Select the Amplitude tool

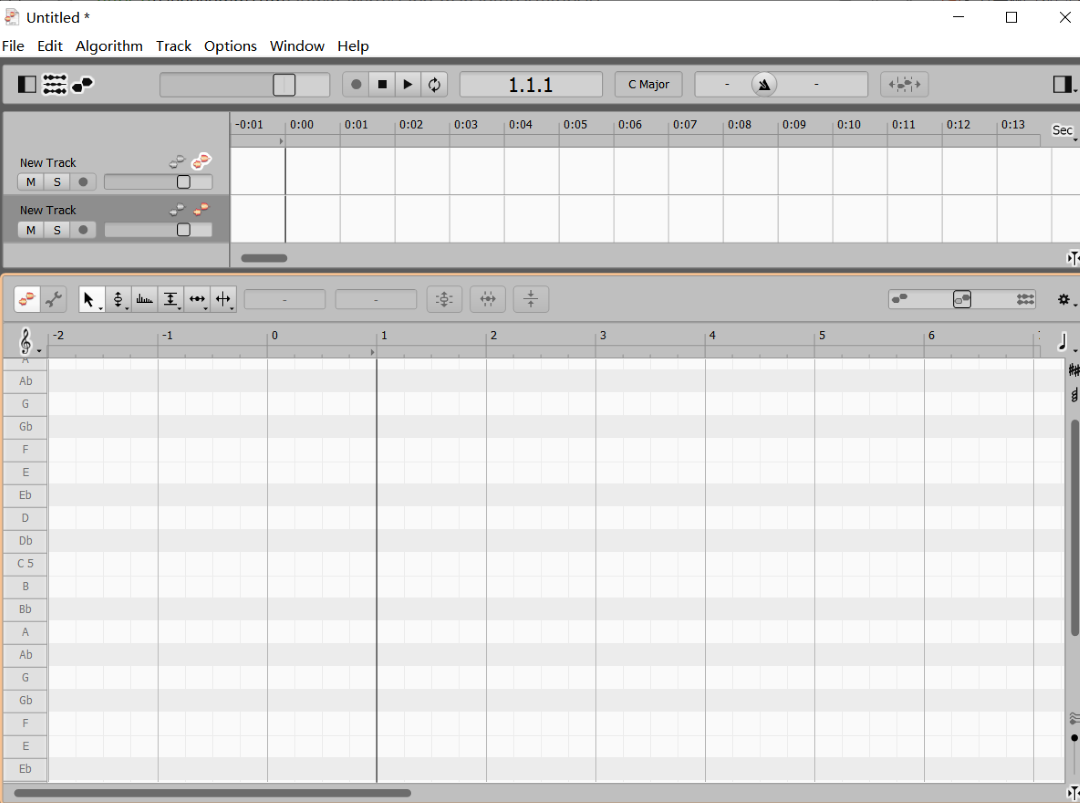point(170,299)
